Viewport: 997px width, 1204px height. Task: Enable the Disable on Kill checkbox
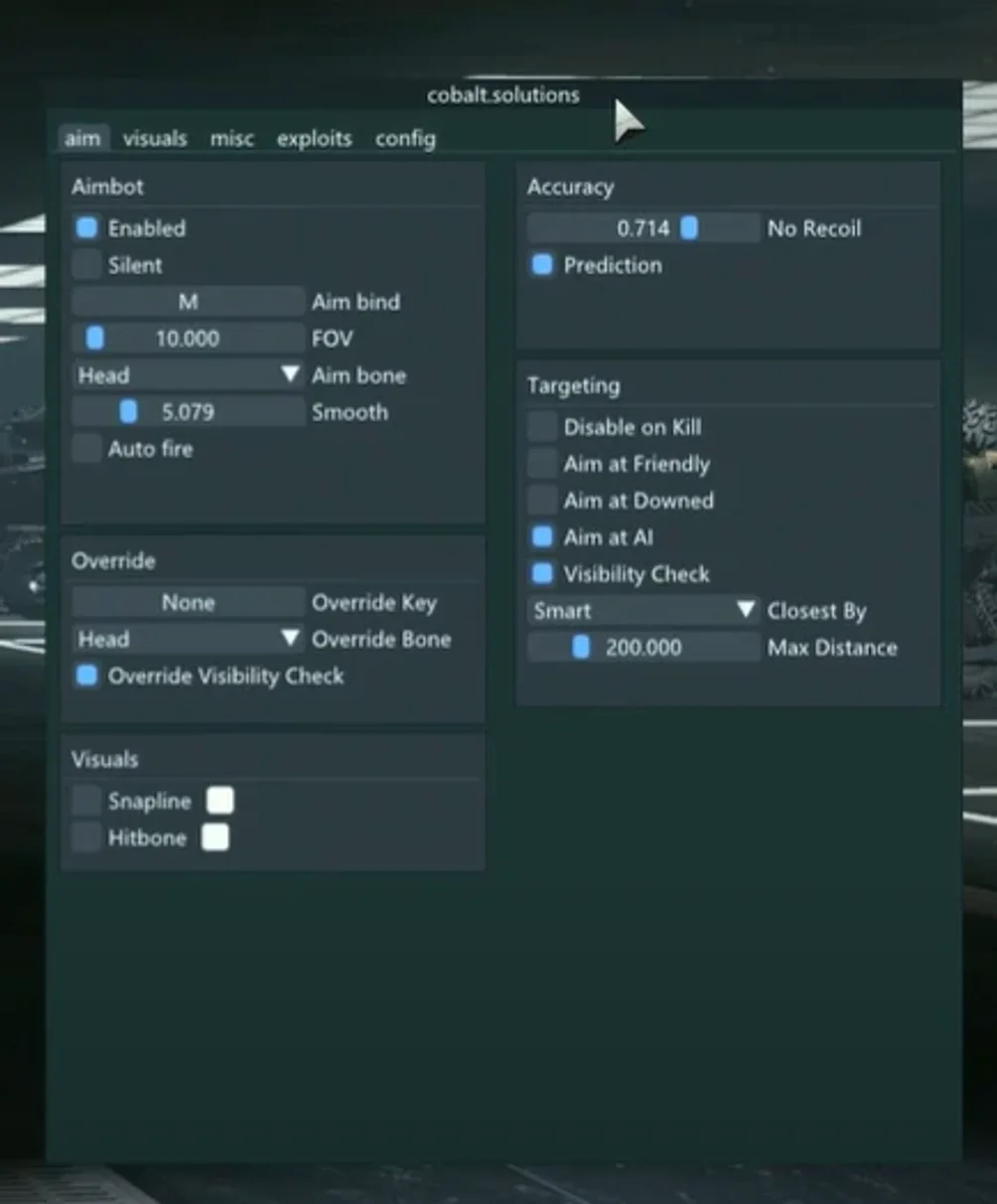542,426
